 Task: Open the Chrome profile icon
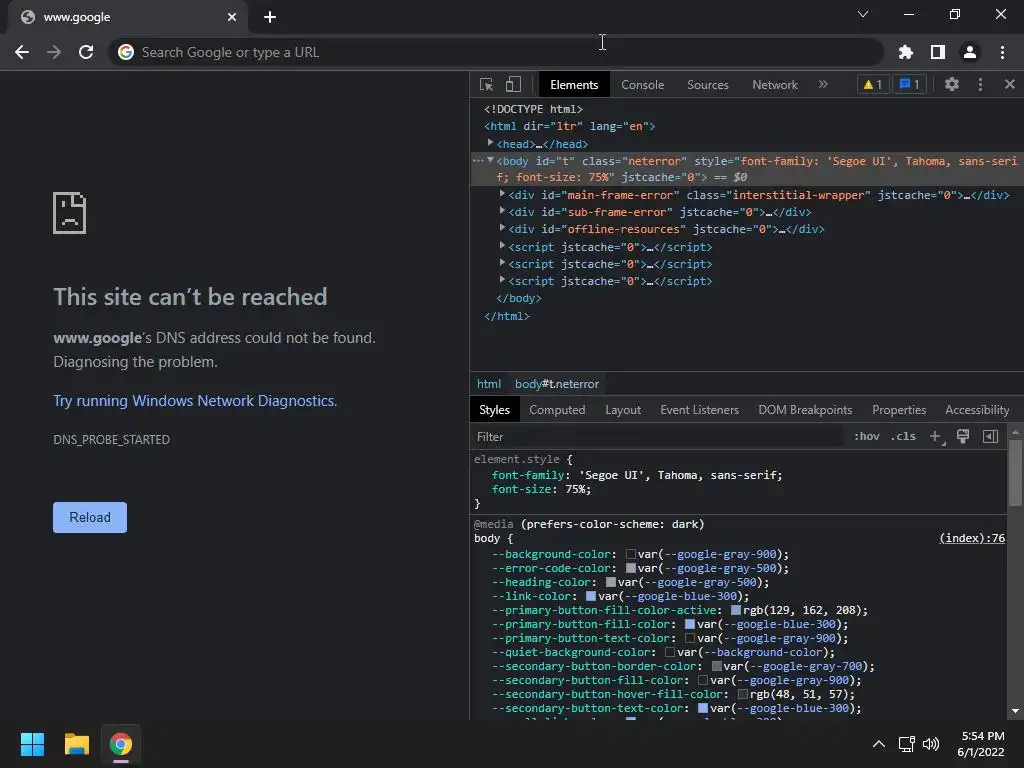(x=969, y=52)
